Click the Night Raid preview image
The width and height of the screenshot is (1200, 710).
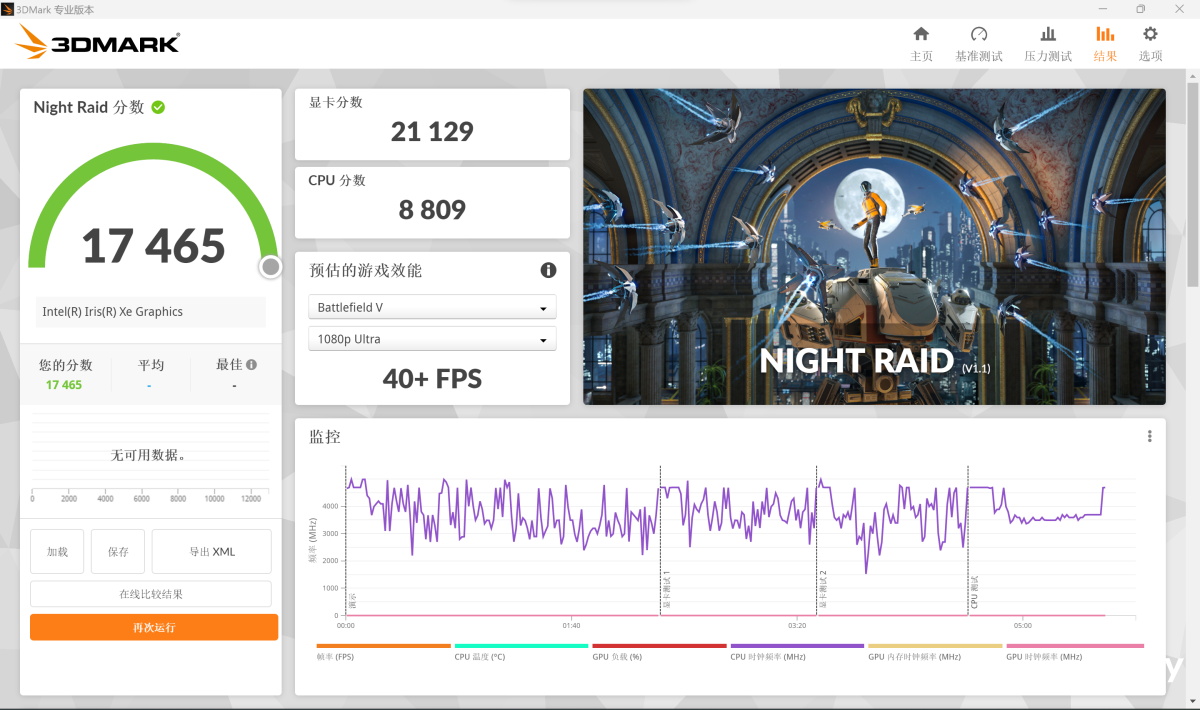coord(874,246)
